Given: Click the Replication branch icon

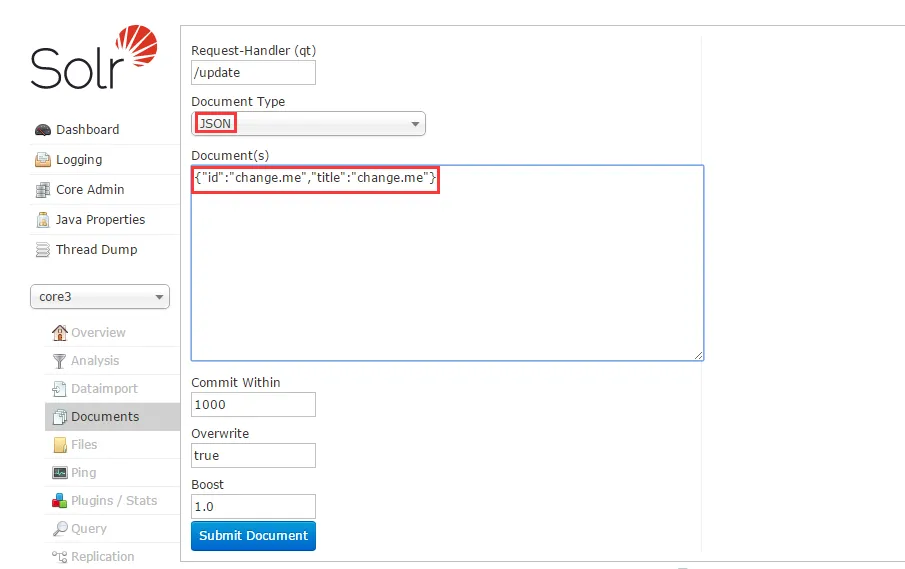Looking at the screenshot, I should [x=59, y=556].
